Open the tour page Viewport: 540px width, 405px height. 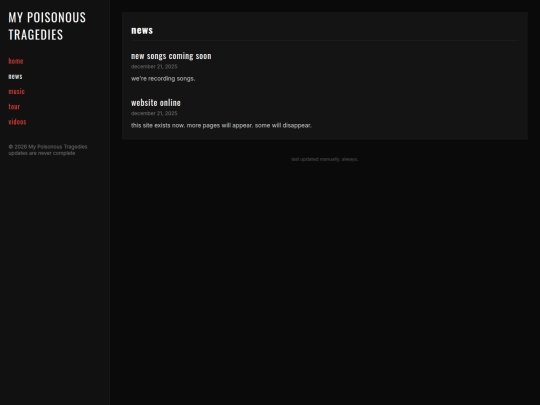14,106
